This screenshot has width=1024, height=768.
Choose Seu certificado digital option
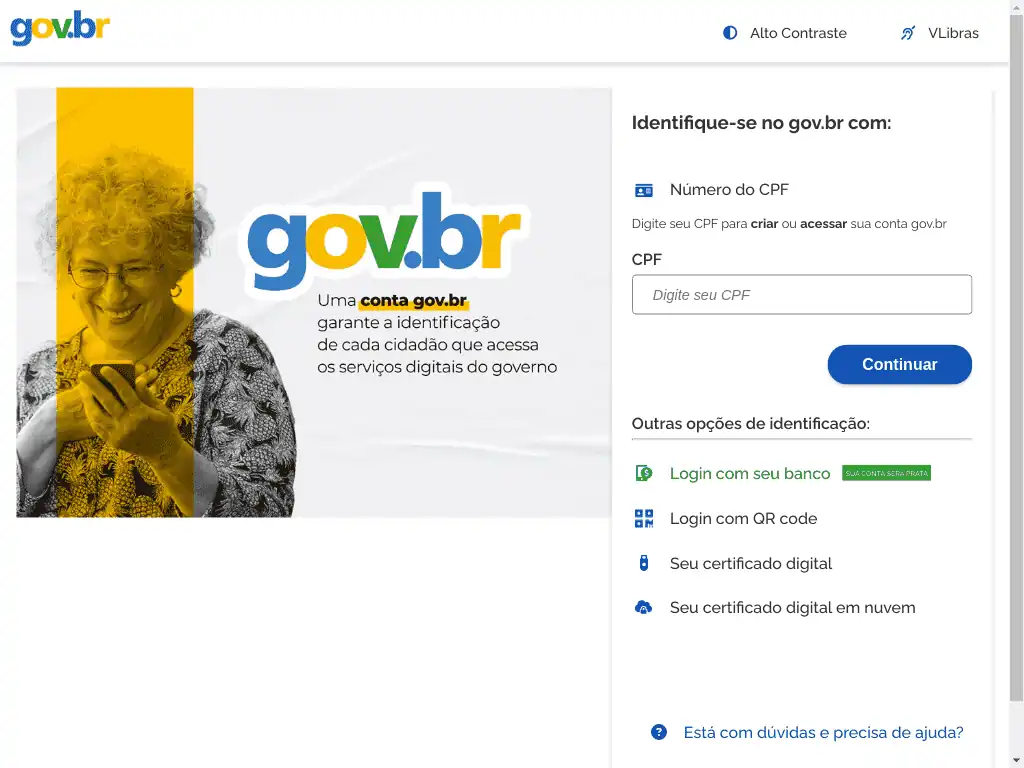pos(750,564)
